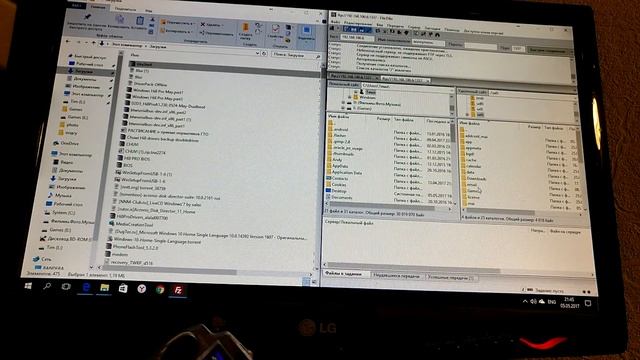Select 'System (C:)' in Explorer sidebar
Image resolution: width=640 pixels, height=360 pixels.
[x=63, y=212]
